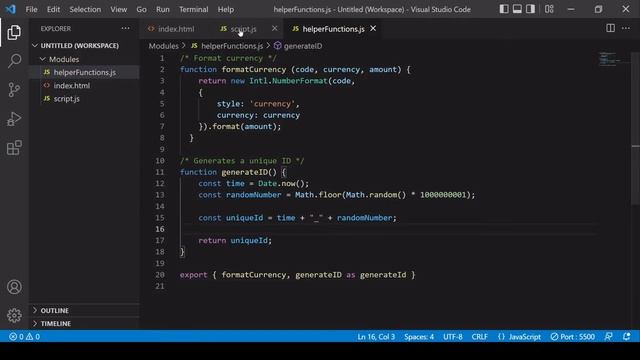Open the Manage gear icon
This screenshot has height=360, width=640.
[x=14, y=315]
